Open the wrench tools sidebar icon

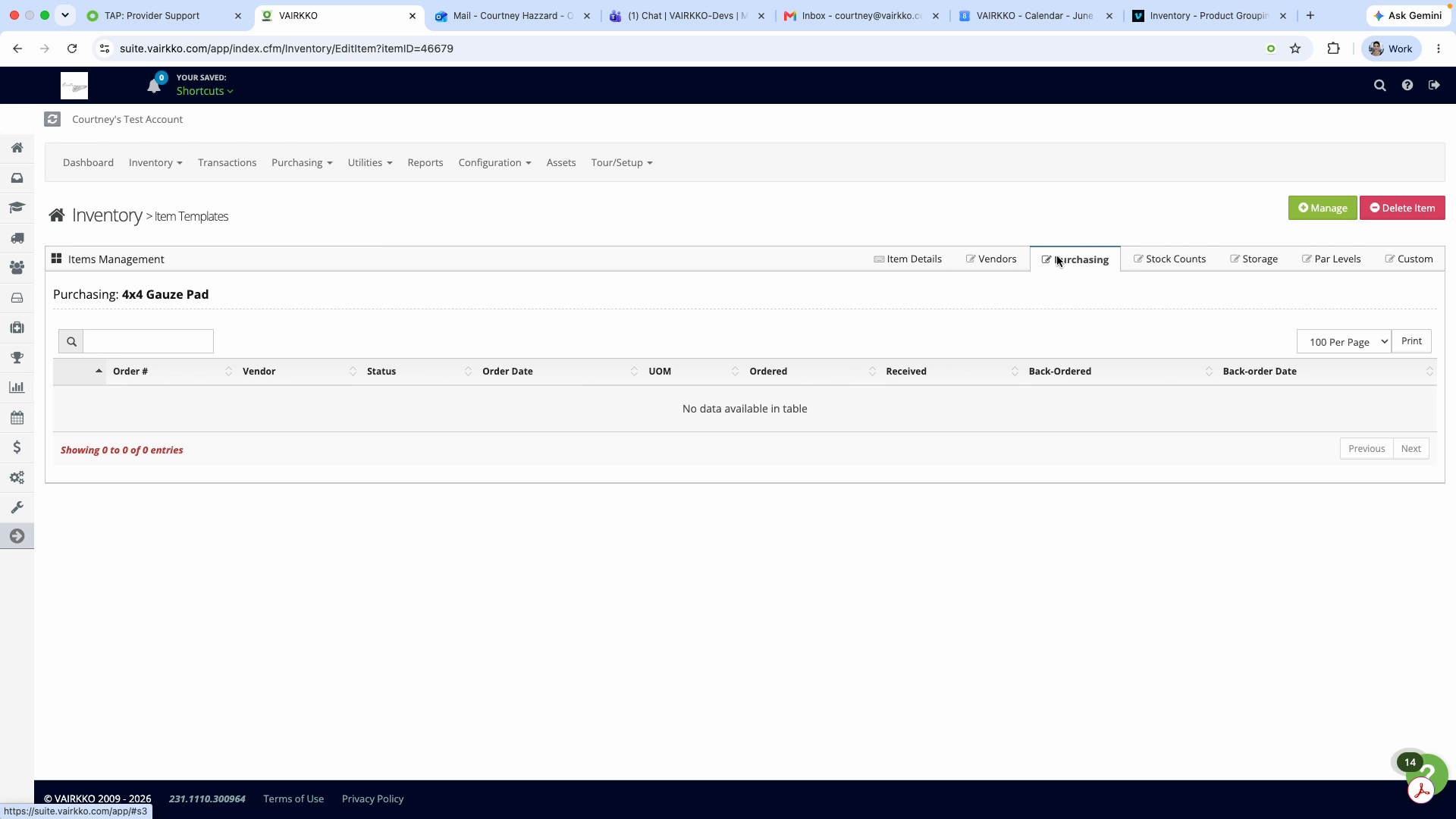point(17,507)
